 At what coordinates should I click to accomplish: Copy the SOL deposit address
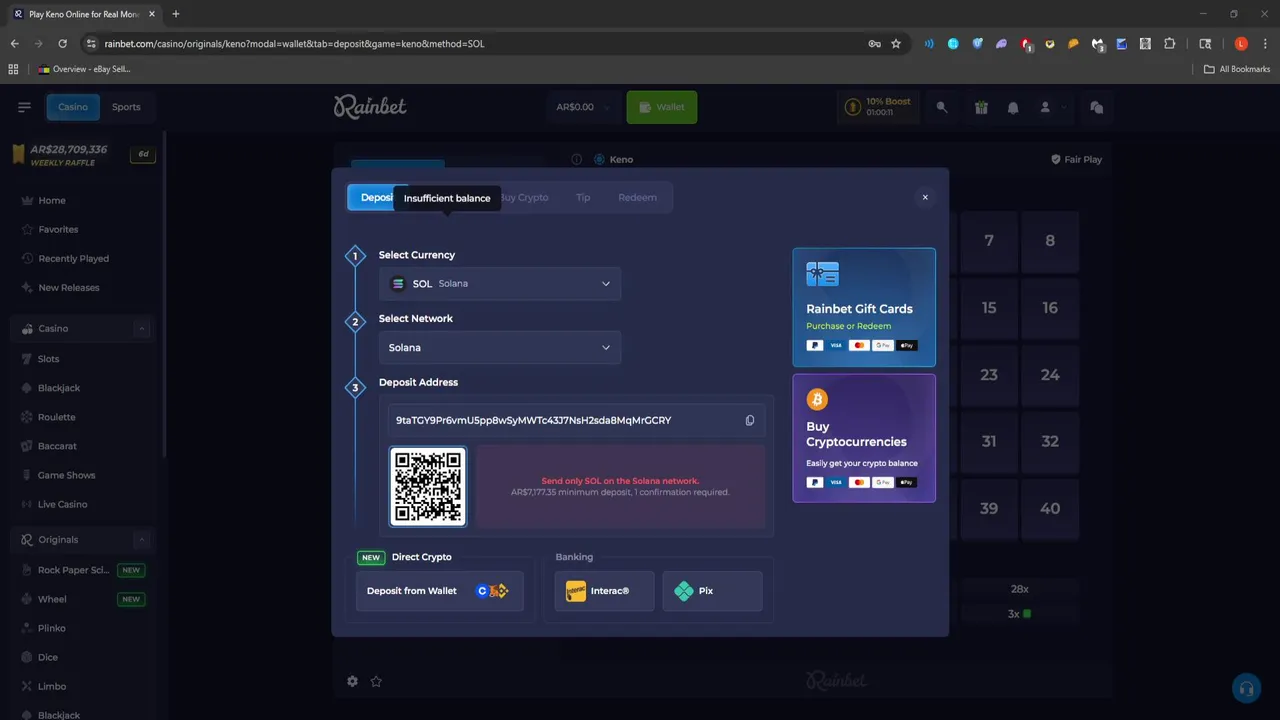tap(750, 421)
